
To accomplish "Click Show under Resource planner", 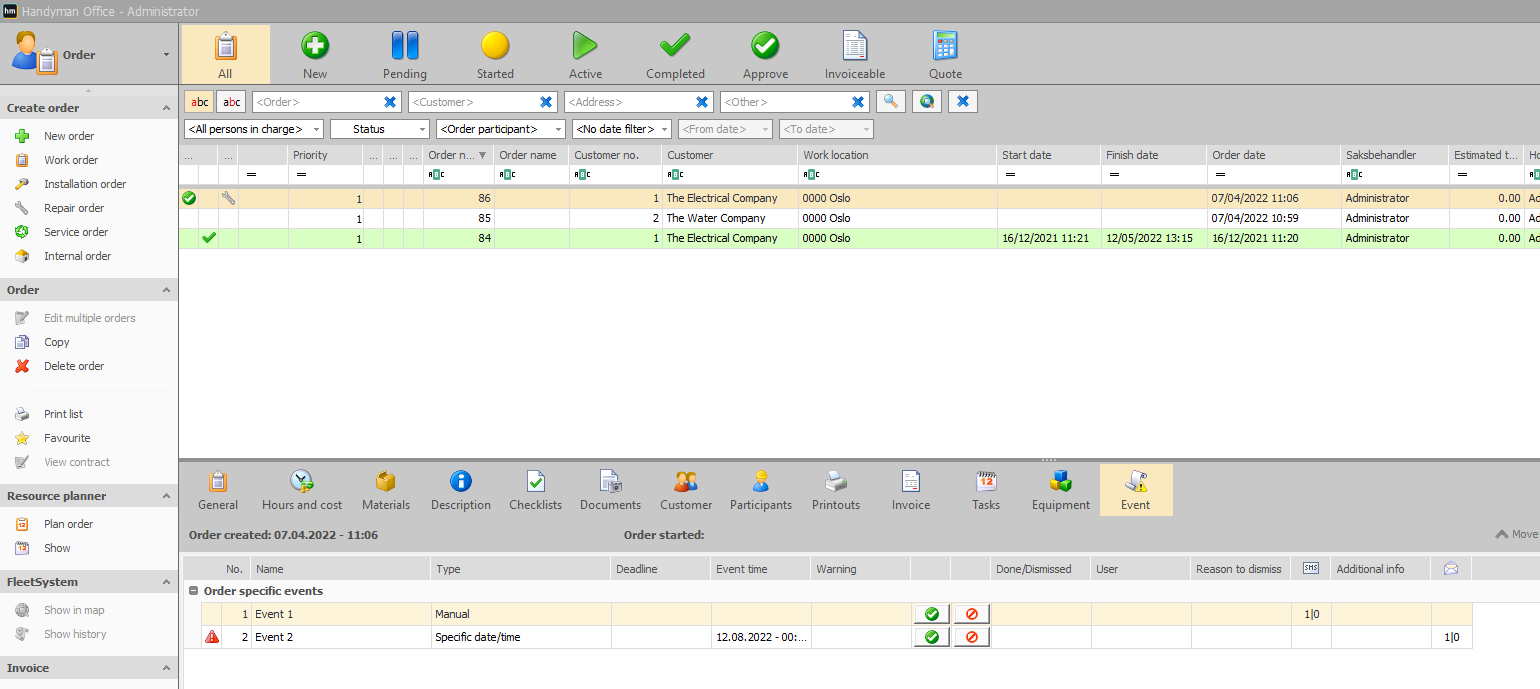I will (57, 548).
